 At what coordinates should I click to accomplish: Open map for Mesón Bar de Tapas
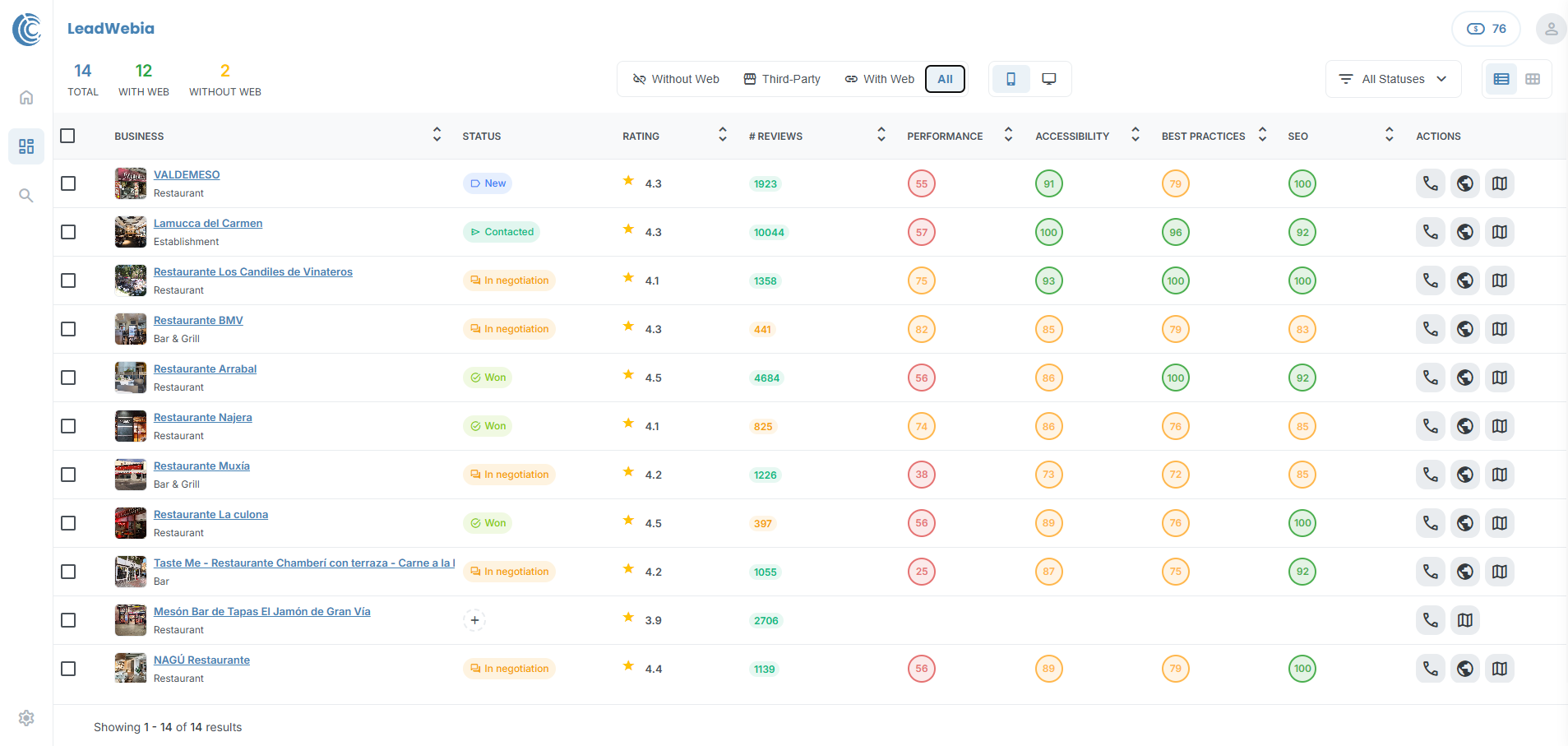pos(1465,620)
